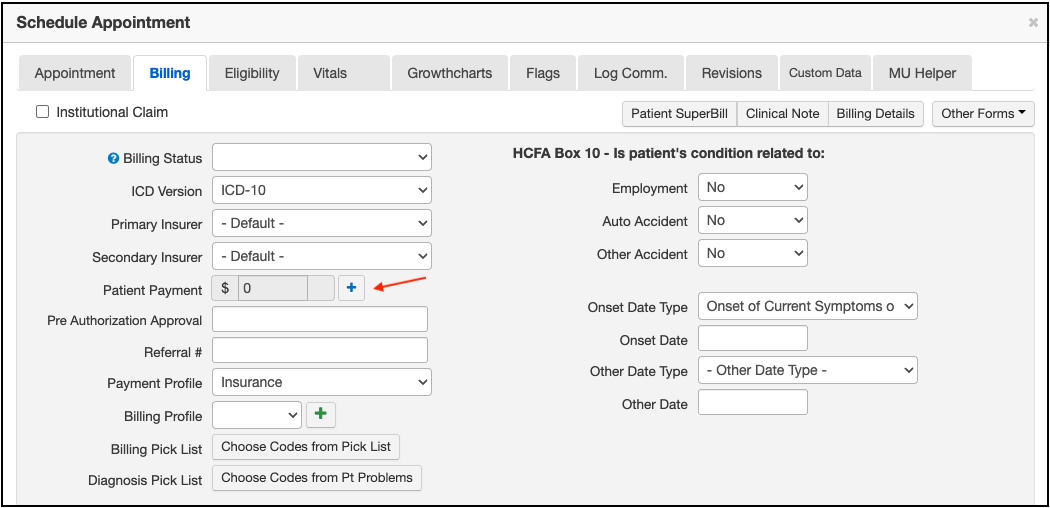Open the Clinical Note
Viewport: 1050px width, 508px height.
pos(782,114)
